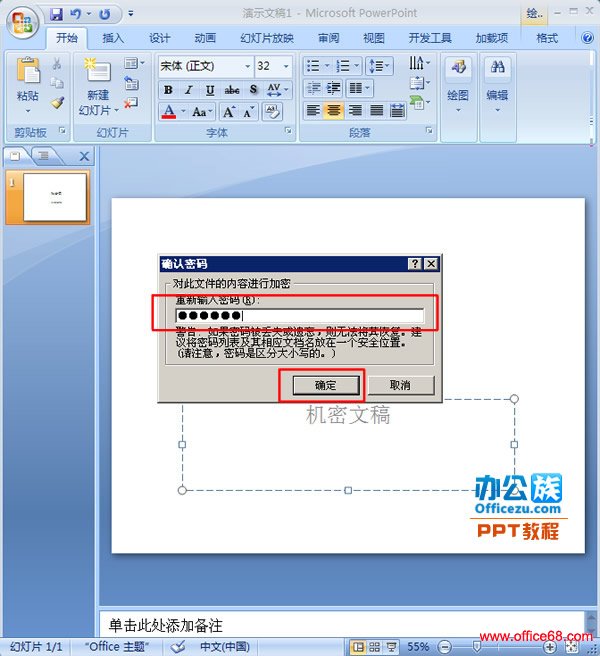This screenshot has width=600, height=656.
Task: Paste clipboard contents with the 粘贴 icon
Action: (x=28, y=71)
